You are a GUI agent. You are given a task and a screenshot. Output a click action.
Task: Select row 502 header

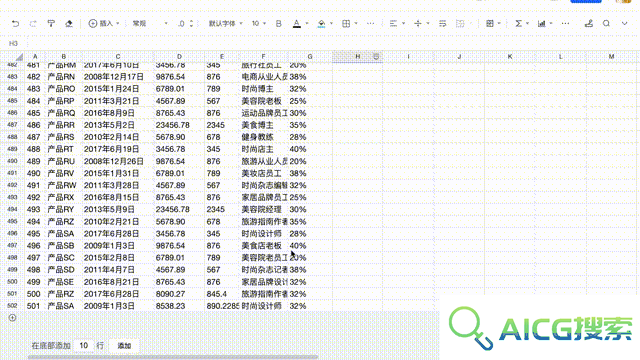12,306
